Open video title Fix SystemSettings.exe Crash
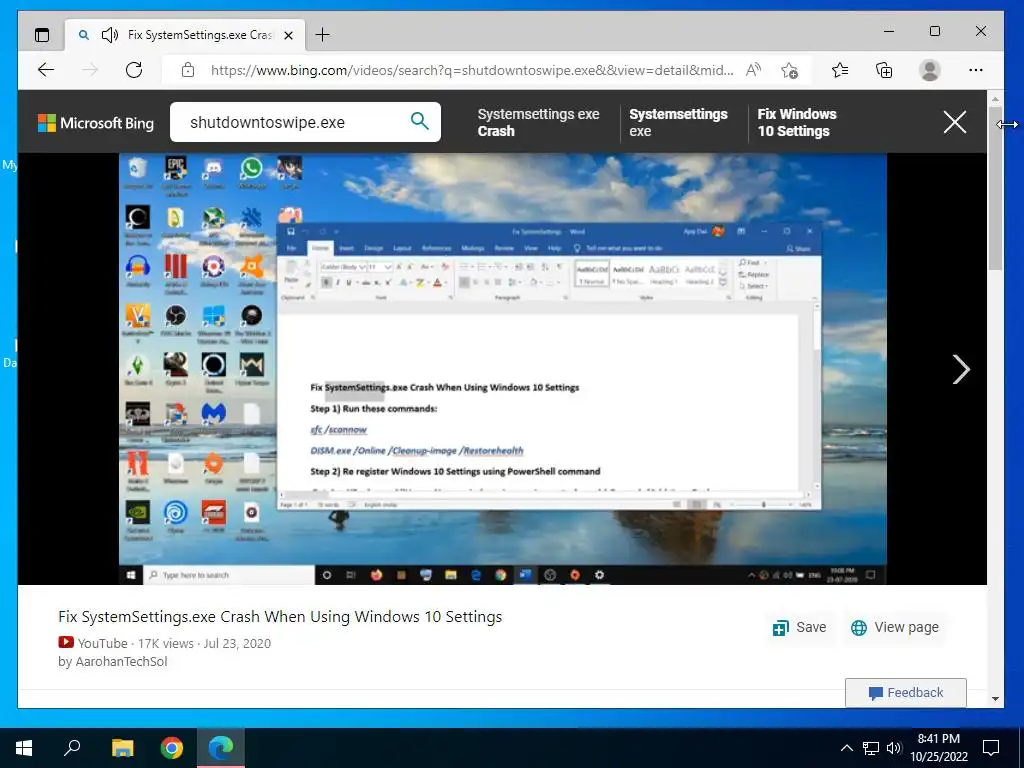Screen dimensions: 1024x768 280,616
